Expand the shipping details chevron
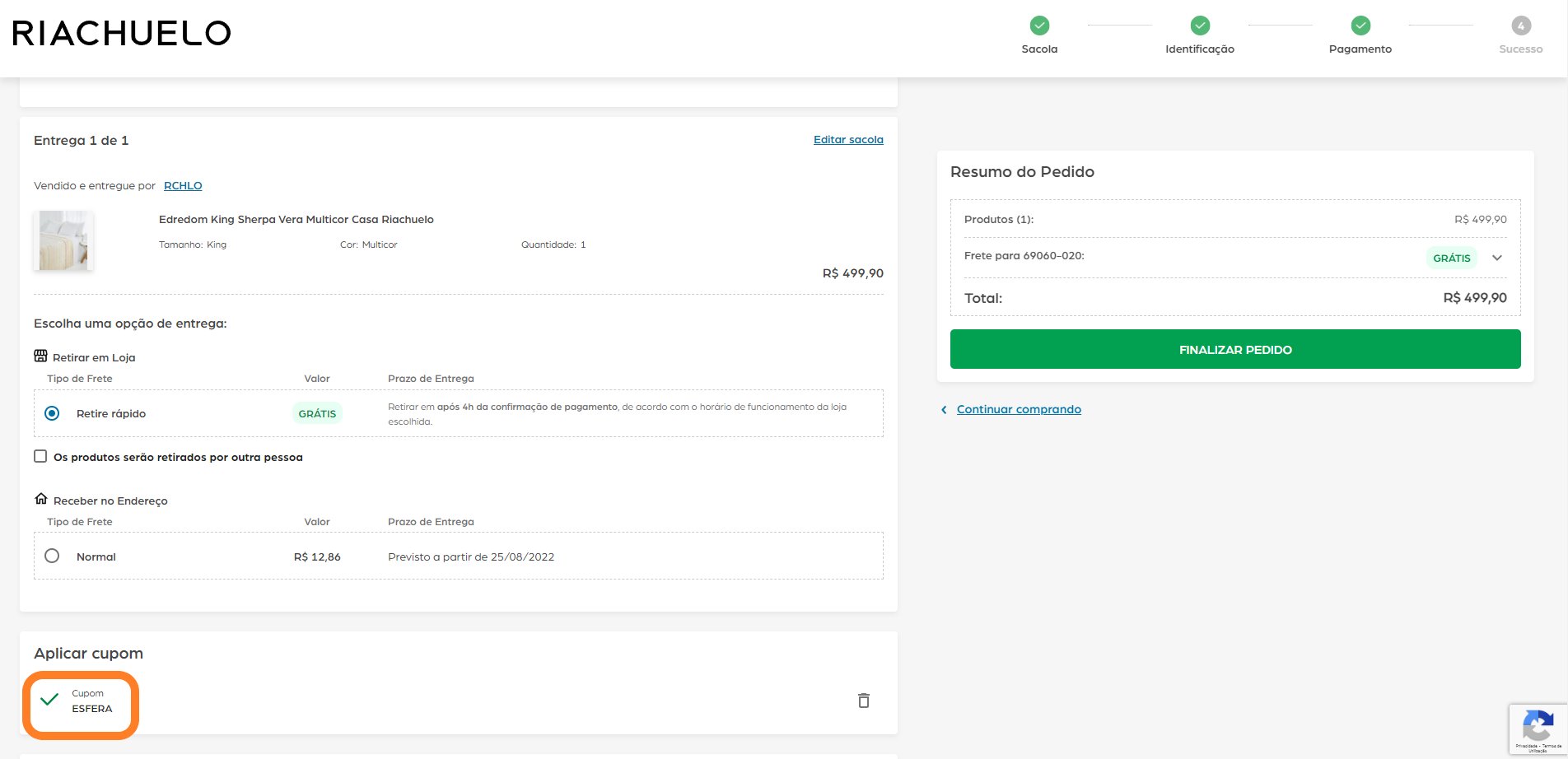Image resolution: width=1568 pixels, height=759 pixels. [1497, 258]
